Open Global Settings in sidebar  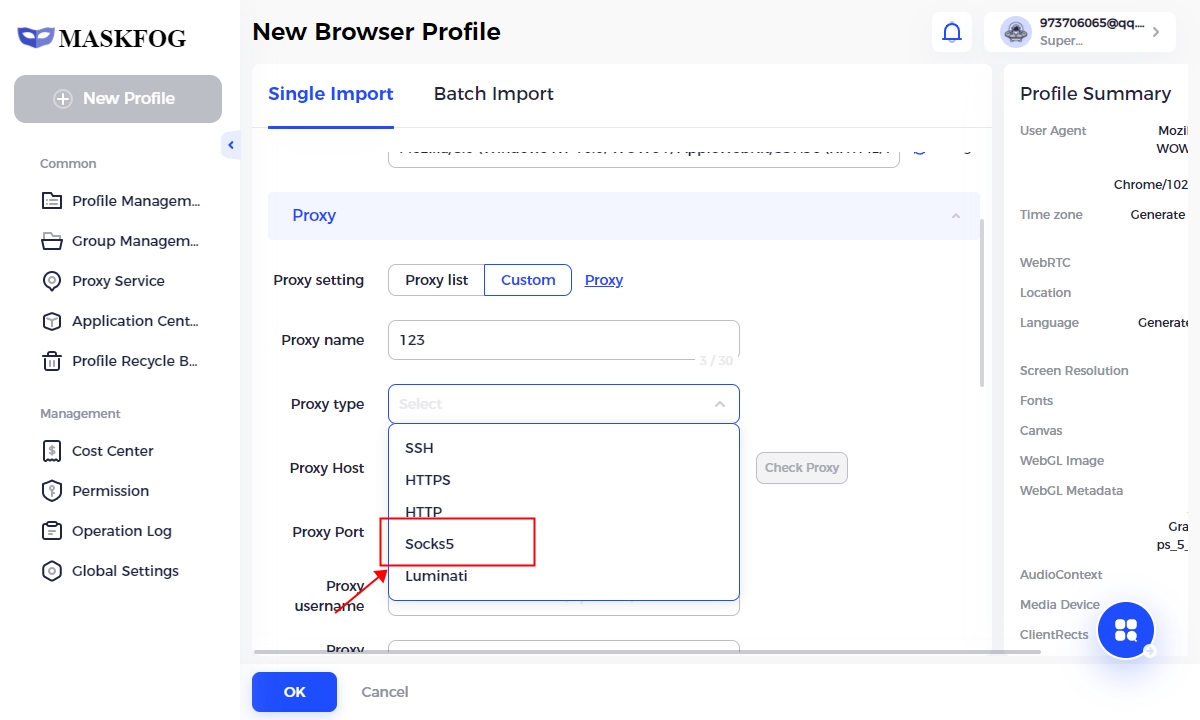click(x=125, y=571)
